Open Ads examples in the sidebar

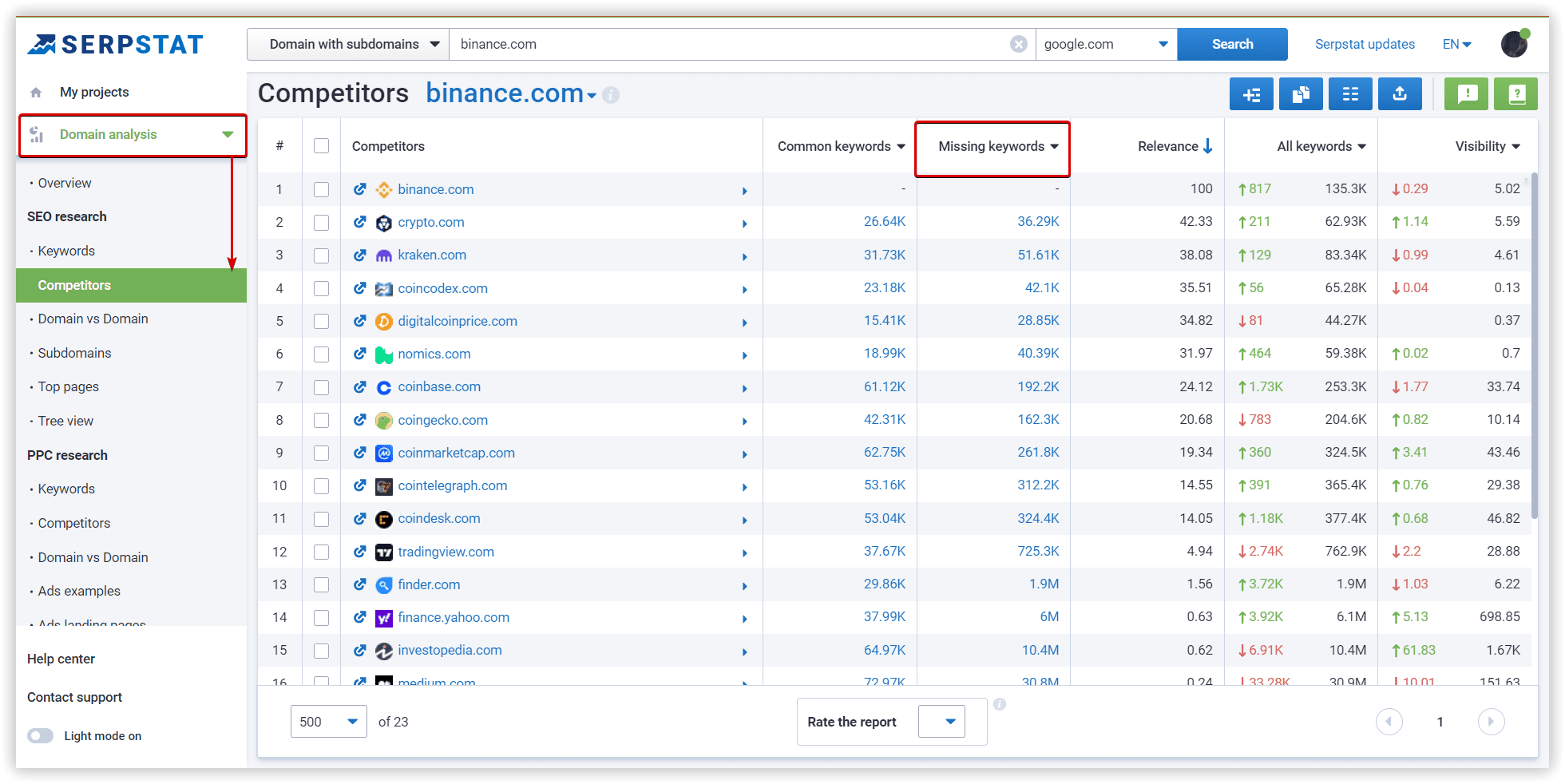(79, 591)
